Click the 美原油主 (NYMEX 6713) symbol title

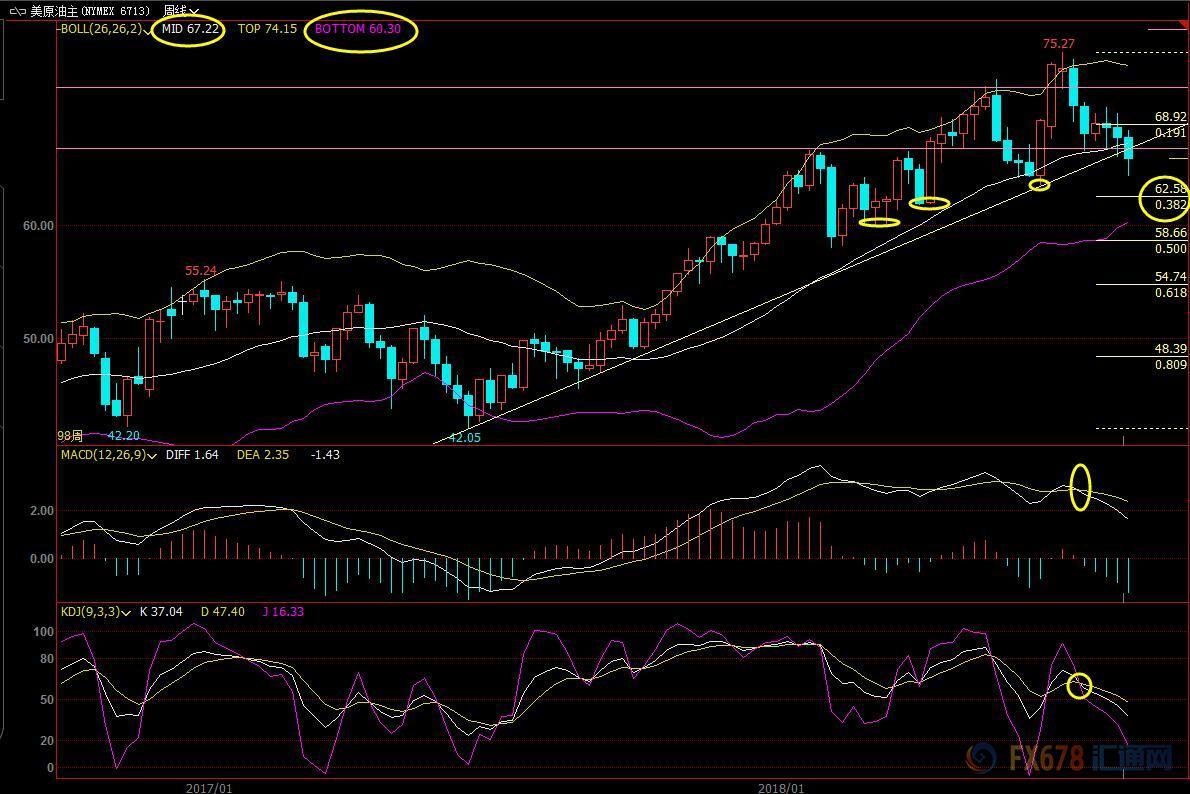click(x=93, y=11)
